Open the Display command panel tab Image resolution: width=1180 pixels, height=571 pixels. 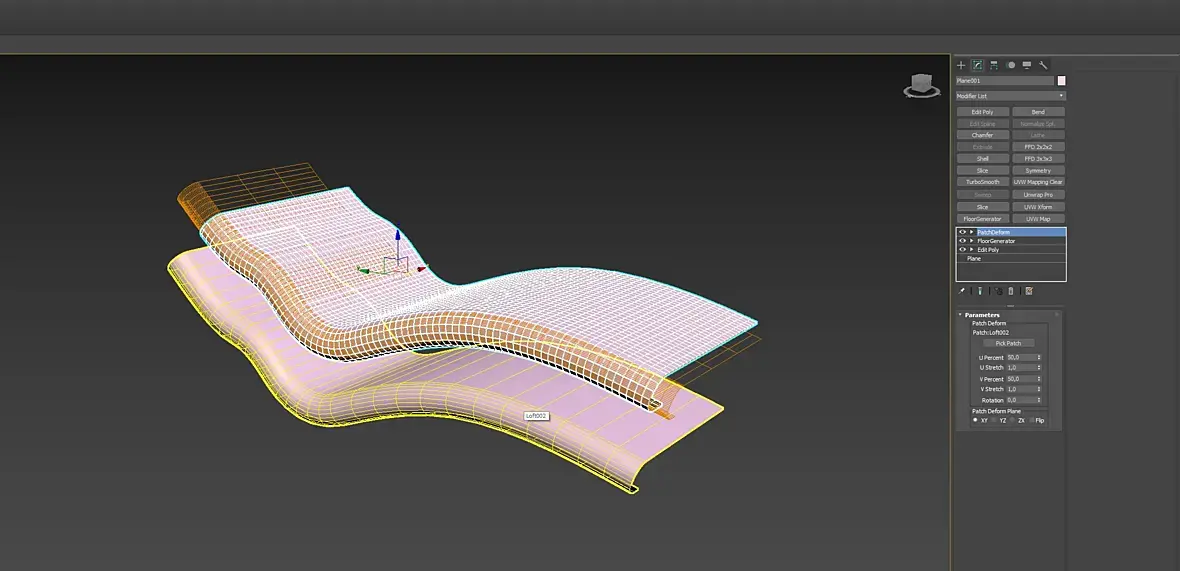(x=1027, y=65)
